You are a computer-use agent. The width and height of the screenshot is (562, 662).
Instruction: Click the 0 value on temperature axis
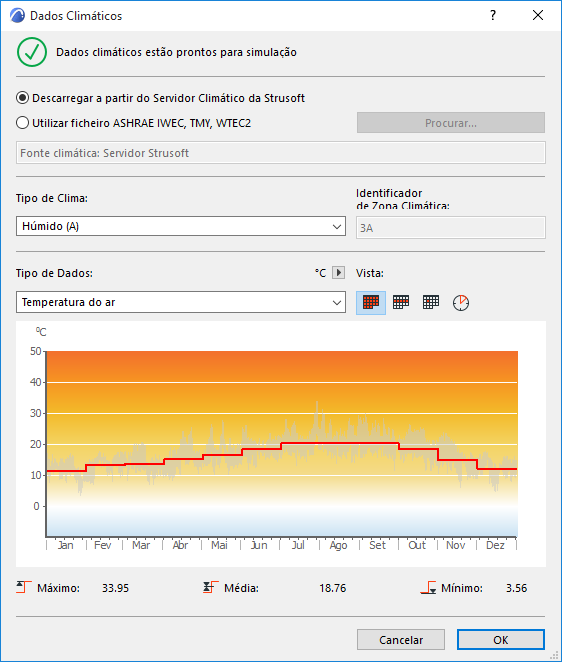coord(36,506)
